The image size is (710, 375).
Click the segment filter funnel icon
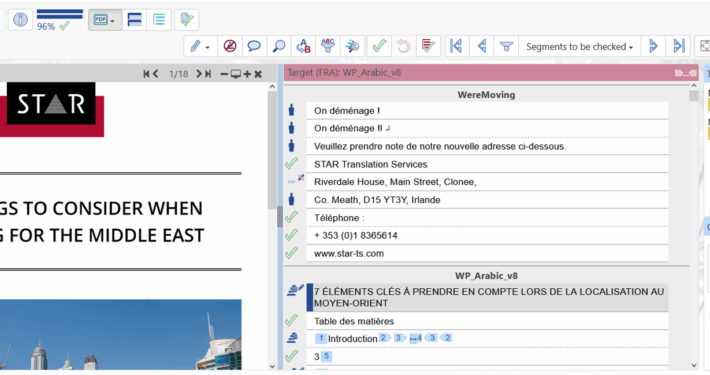click(506, 46)
